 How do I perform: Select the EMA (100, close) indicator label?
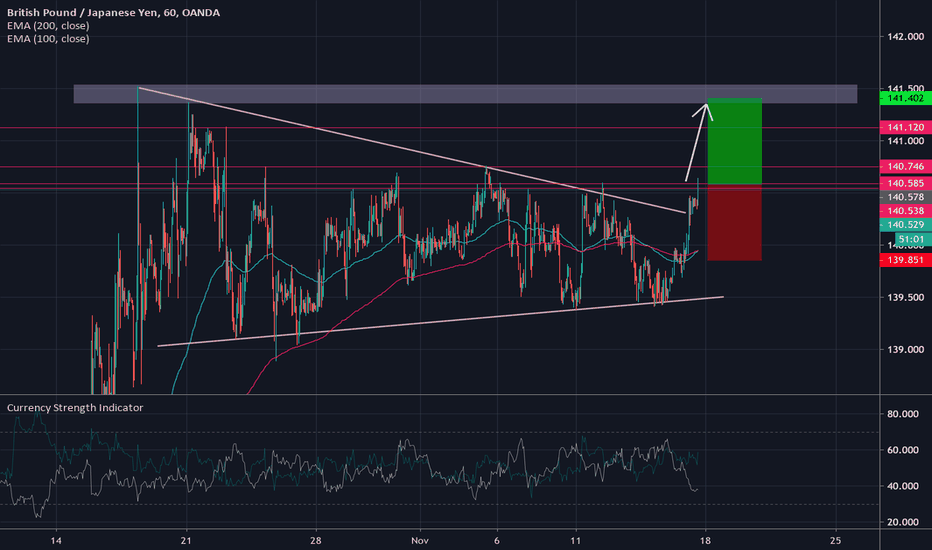(x=48, y=39)
